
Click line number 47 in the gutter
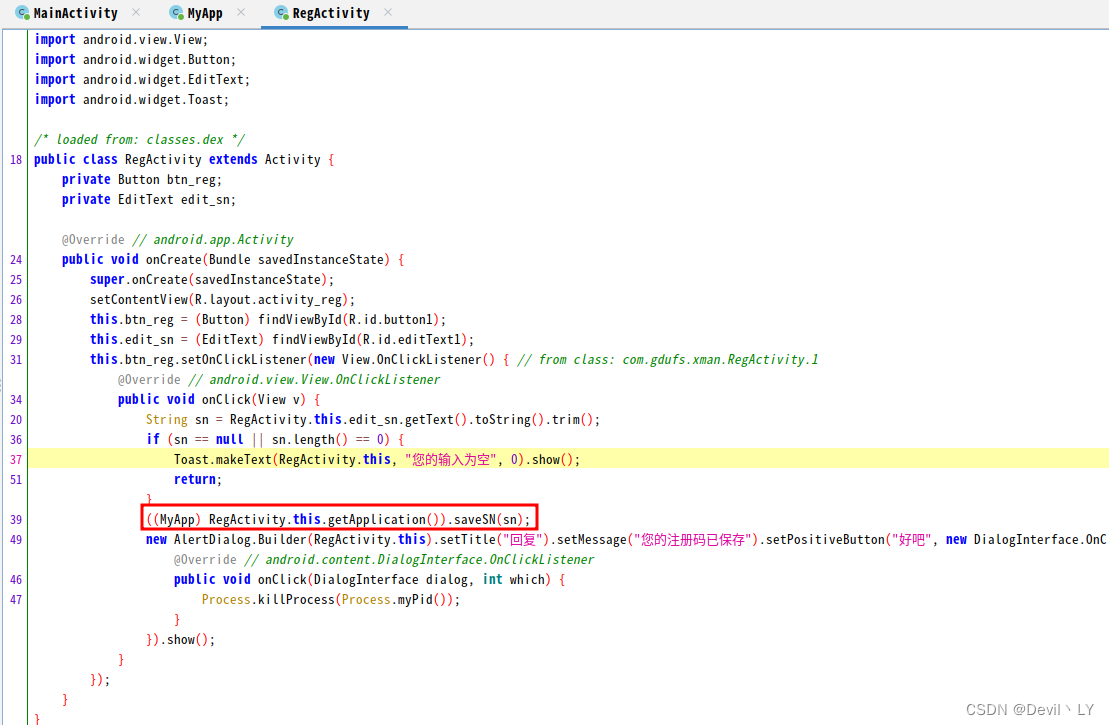[x=16, y=600]
